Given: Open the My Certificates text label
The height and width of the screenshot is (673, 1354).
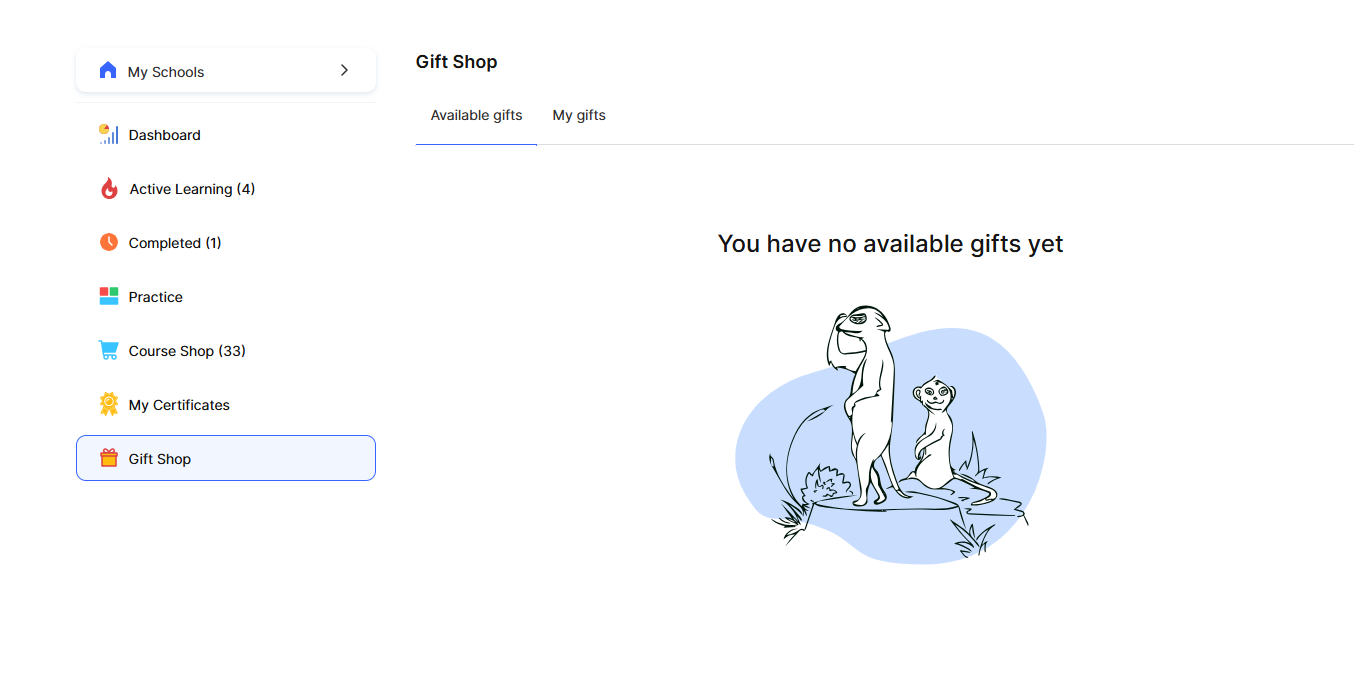Looking at the screenshot, I should point(179,405).
